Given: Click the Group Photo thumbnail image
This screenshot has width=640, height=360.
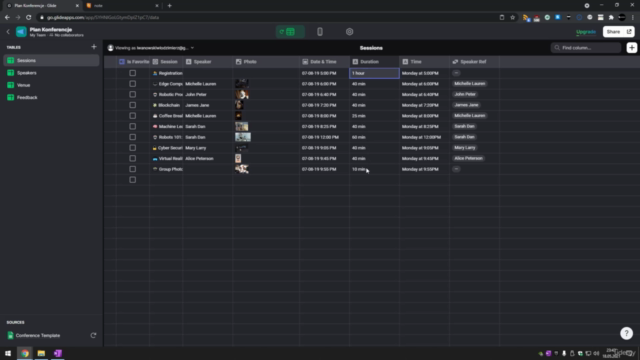Looking at the screenshot, I should (242, 169).
